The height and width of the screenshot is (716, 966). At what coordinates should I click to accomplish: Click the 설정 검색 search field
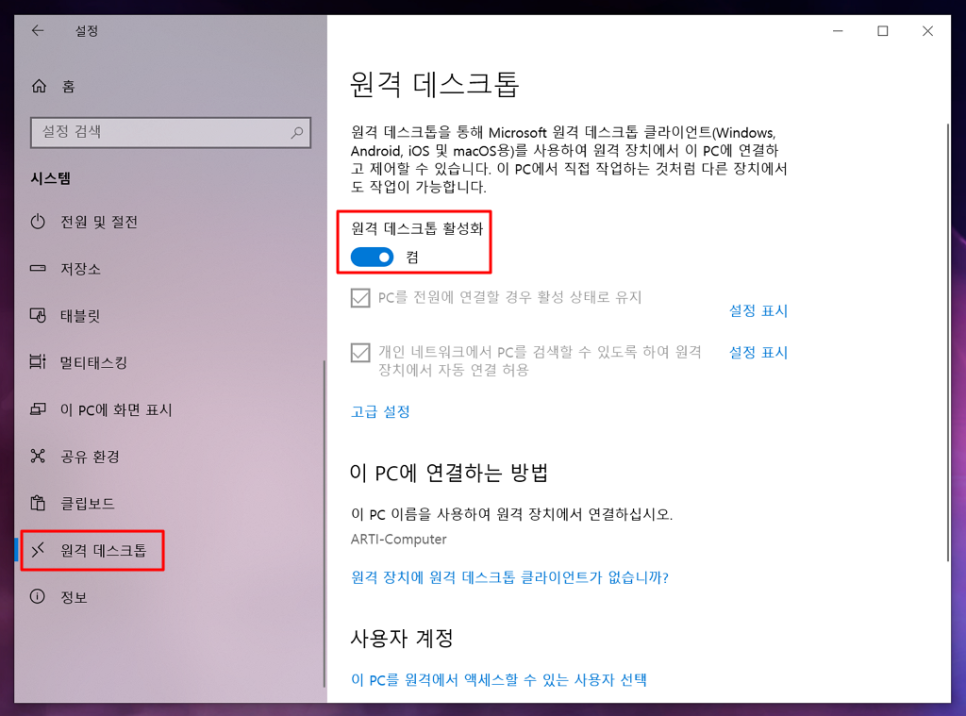click(171, 132)
